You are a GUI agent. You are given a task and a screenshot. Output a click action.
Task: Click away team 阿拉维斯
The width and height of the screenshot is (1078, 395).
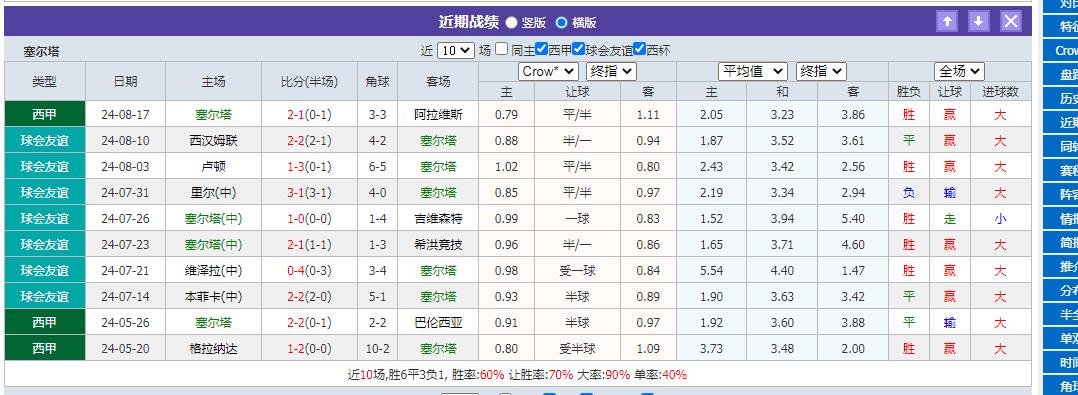(x=438, y=115)
